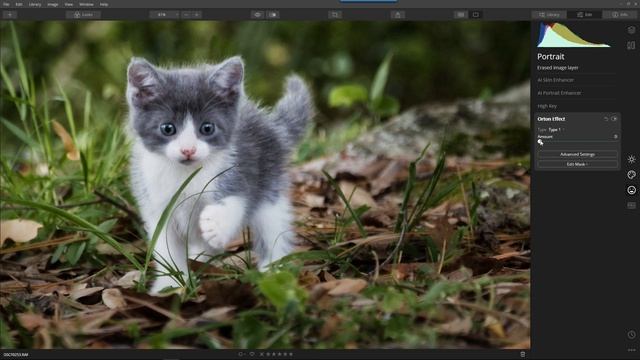Viewport: 640px width, 360px height.
Task: Open the View menu
Action: click(69, 4)
